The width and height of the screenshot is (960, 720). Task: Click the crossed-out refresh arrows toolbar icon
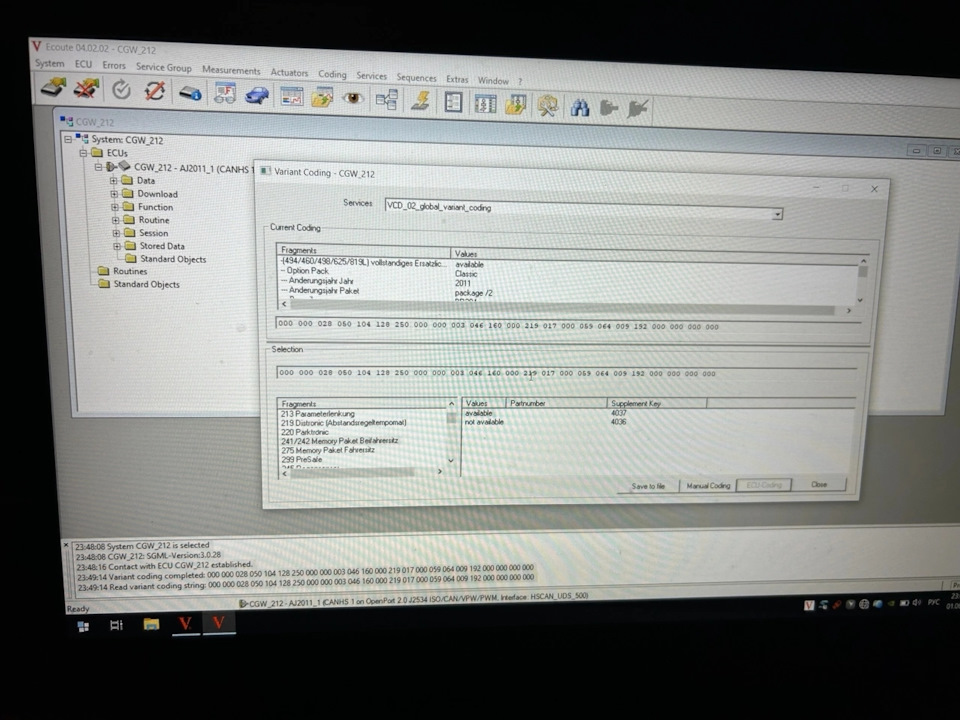pyautogui.click(x=154, y=91)
